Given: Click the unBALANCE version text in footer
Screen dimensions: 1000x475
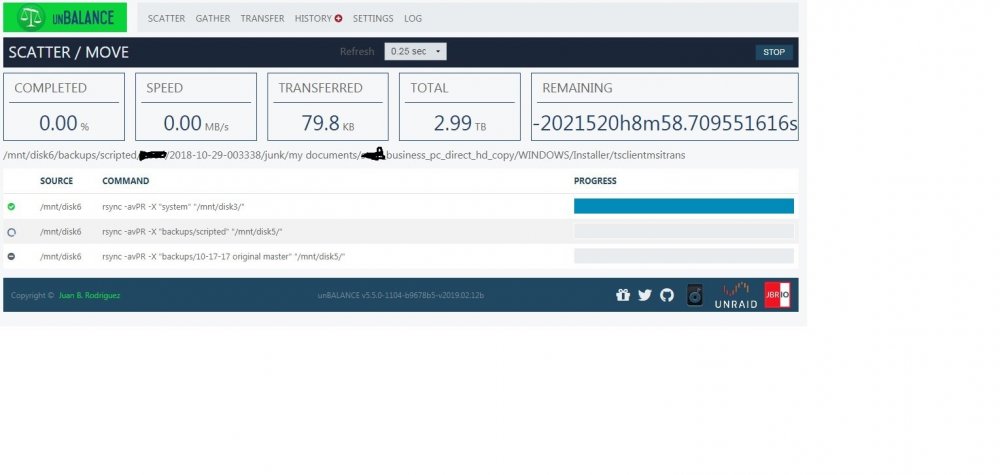Looking at the screenshot, I should pos(401,296).
